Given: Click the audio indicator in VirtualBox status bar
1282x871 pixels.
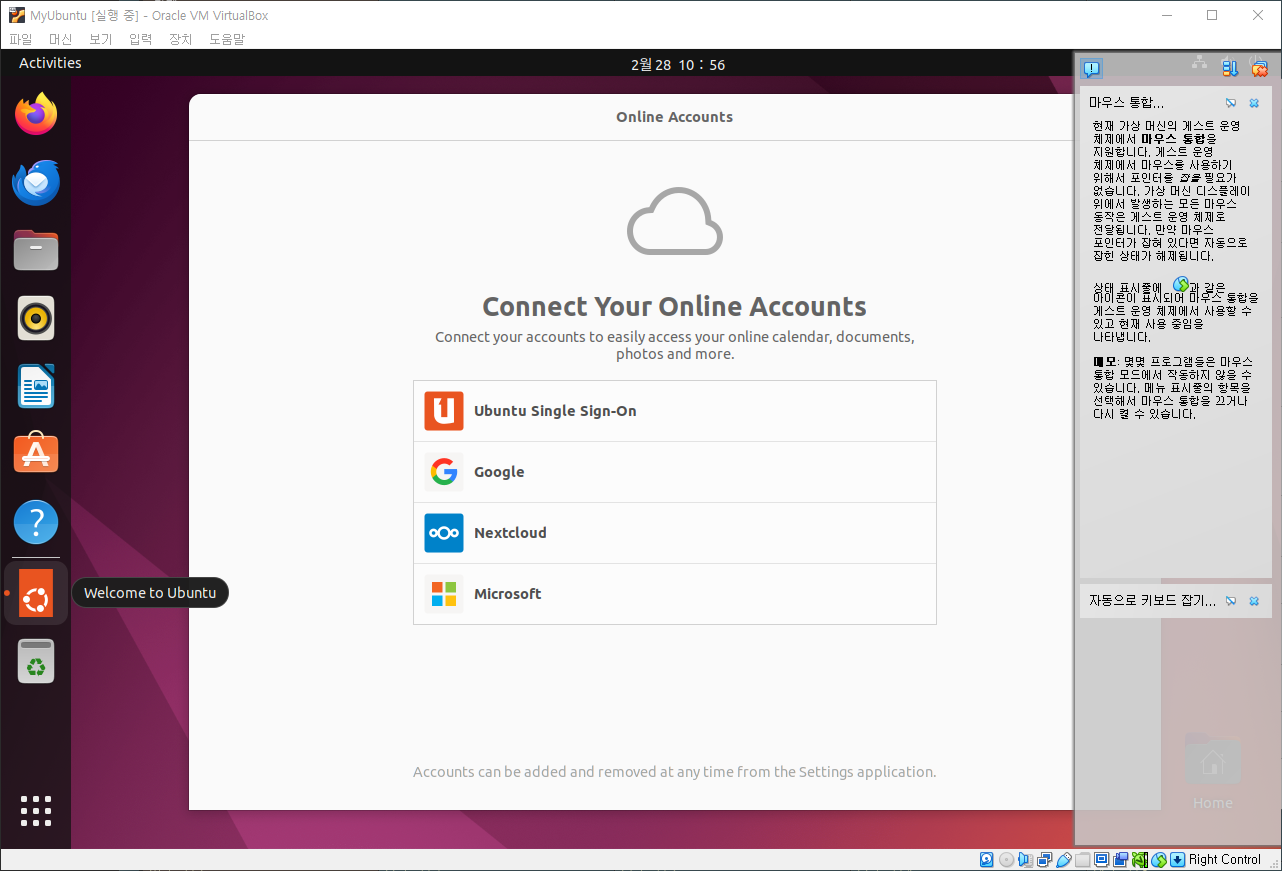Looking at the screenshot, I should click(1025, 859).
